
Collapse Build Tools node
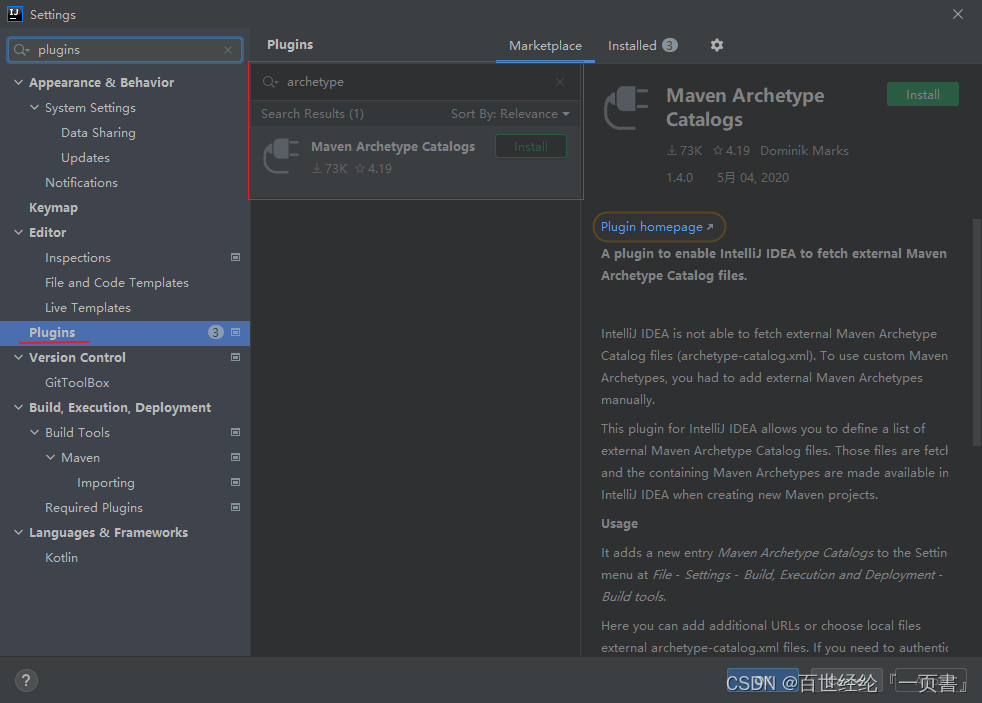(x=34, y=433)
